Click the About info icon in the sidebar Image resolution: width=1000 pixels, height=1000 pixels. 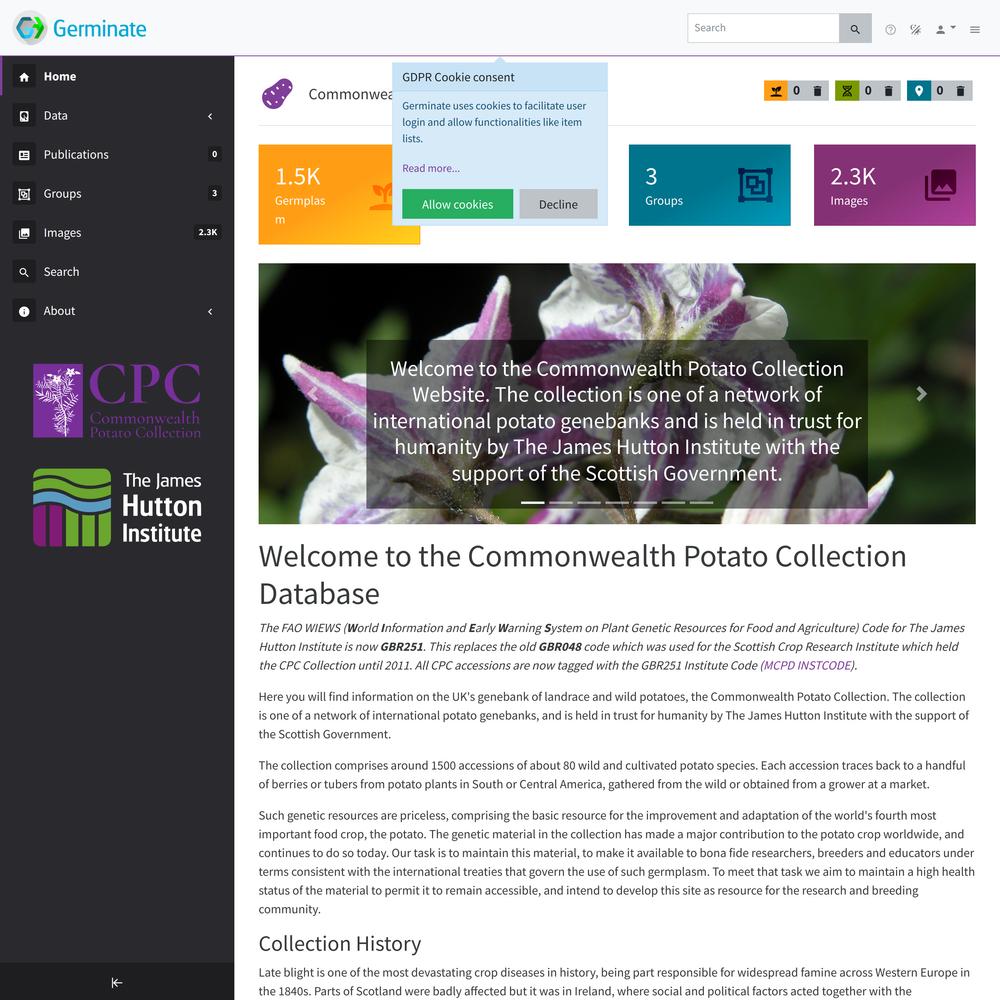(x=24, y=311)
